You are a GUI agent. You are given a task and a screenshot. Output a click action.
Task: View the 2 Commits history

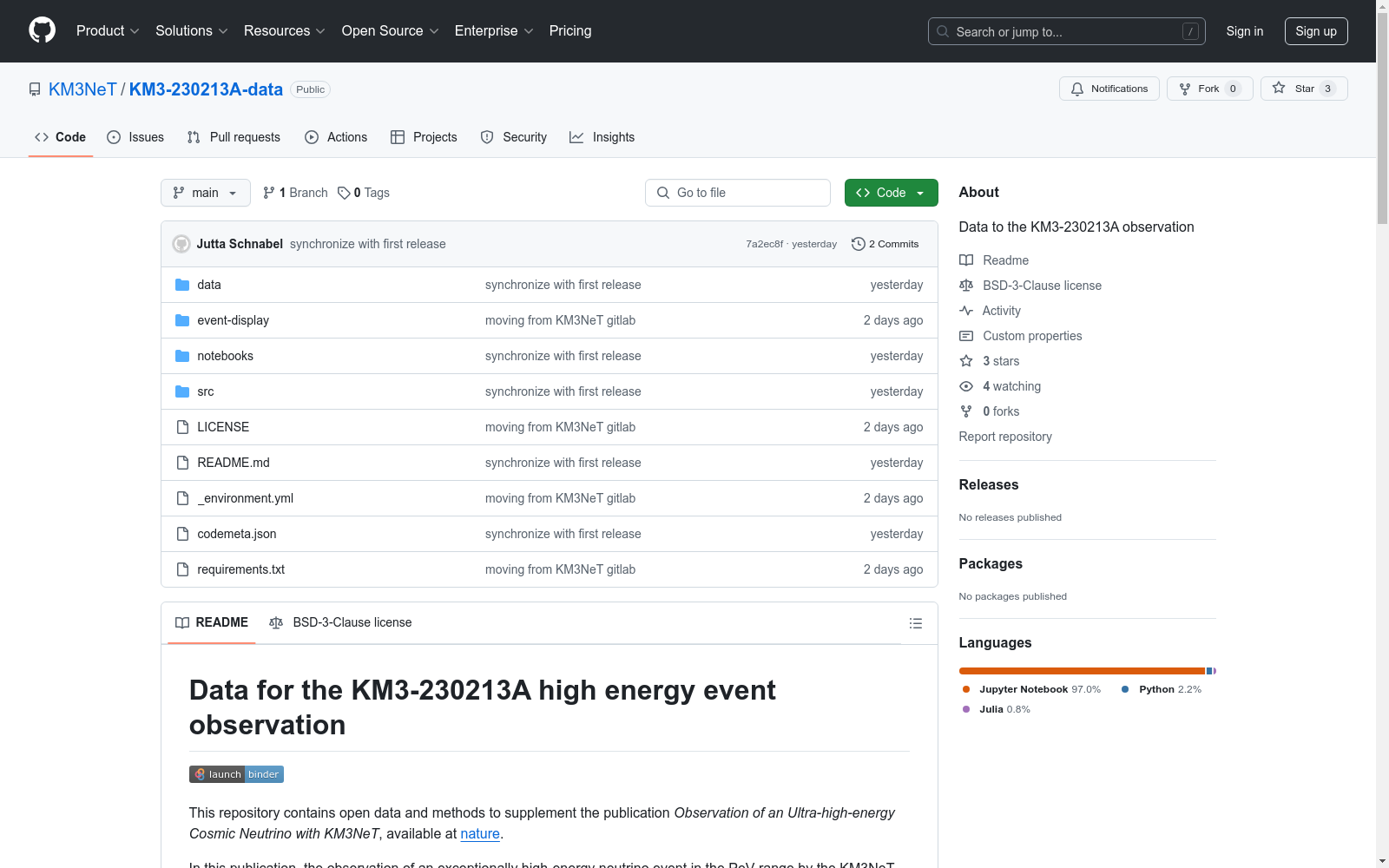[885, 244]
